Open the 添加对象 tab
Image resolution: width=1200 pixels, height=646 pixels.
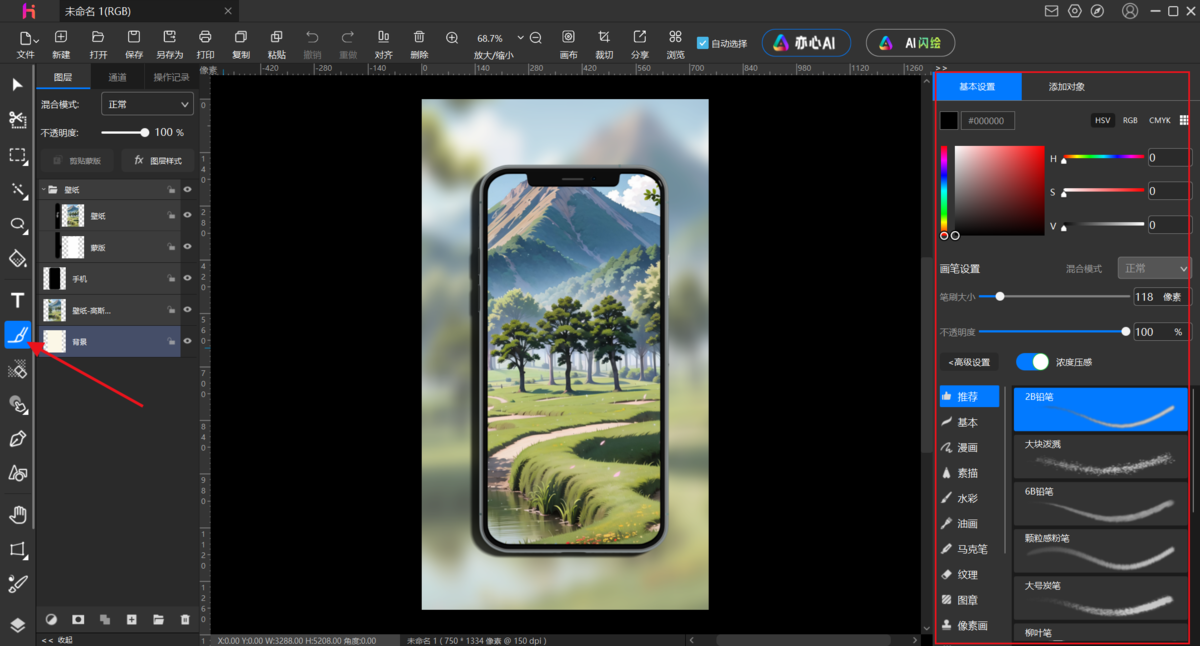(x=1066, y=87)
